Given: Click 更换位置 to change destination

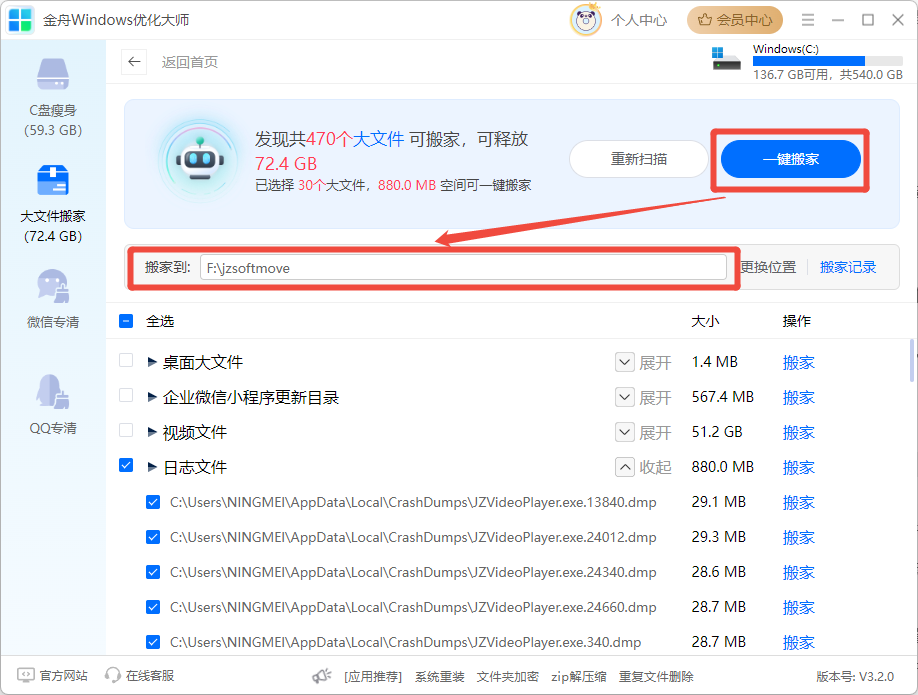Looking at the screenshot, I should pos(768,268).
